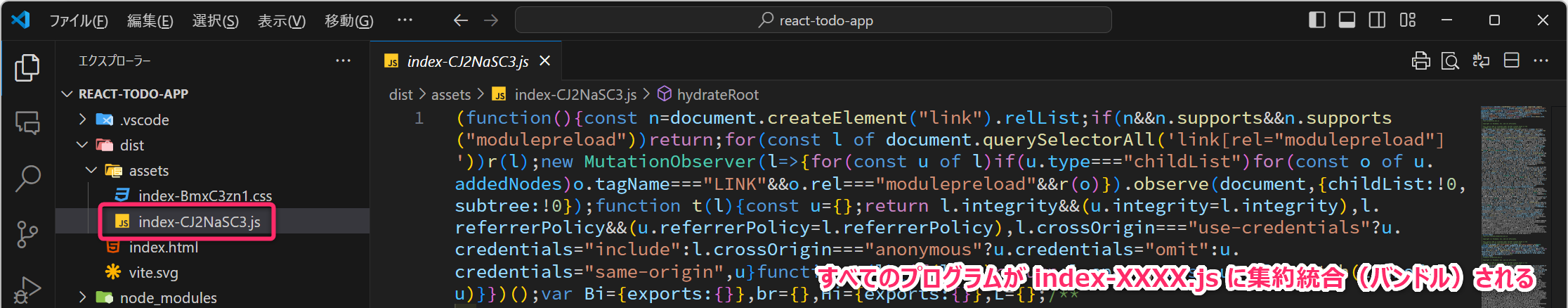Expand the node_modules folder
1568x308 pixels.
(x=82, y=297)
